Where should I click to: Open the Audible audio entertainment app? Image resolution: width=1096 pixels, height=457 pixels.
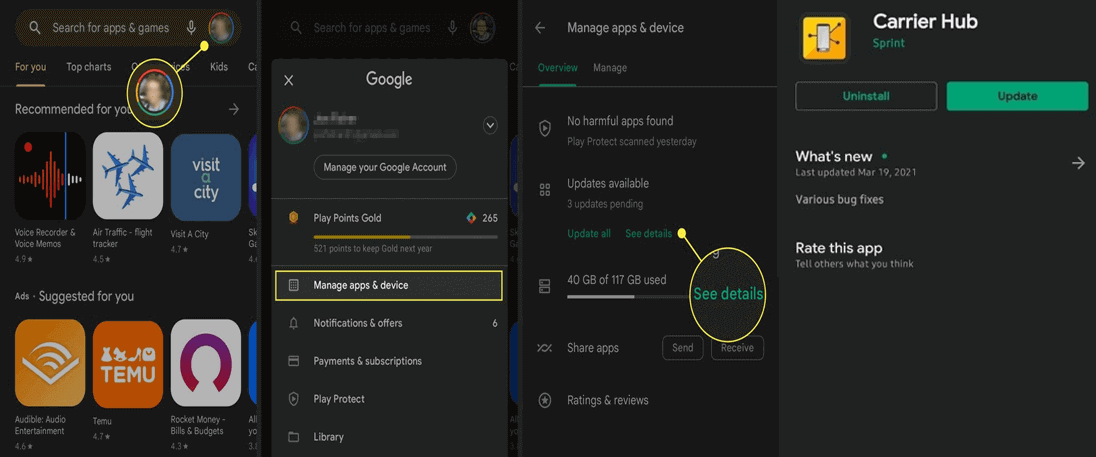tap(51, 363)
